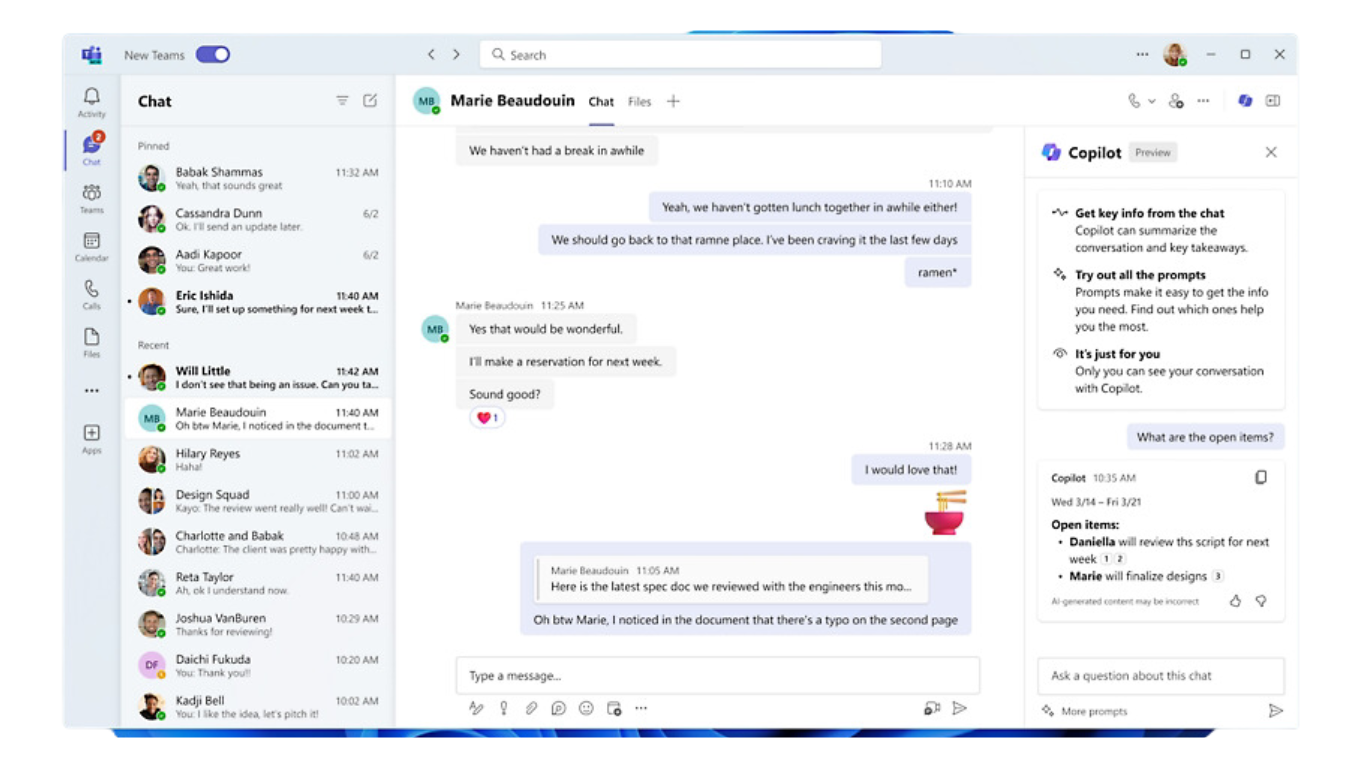Viewport: 1366px width, 768px height.
Task: Click the Microsoft Teams logo
Action: 92,55
